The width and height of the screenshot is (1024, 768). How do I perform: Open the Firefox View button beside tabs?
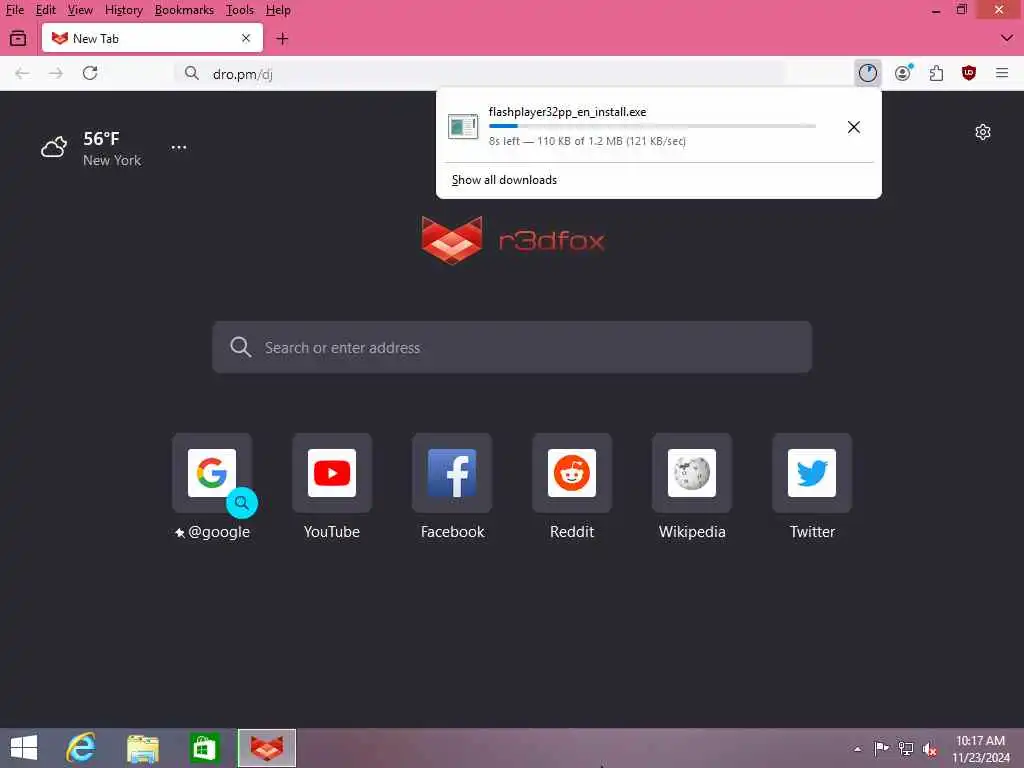point(18,39)
